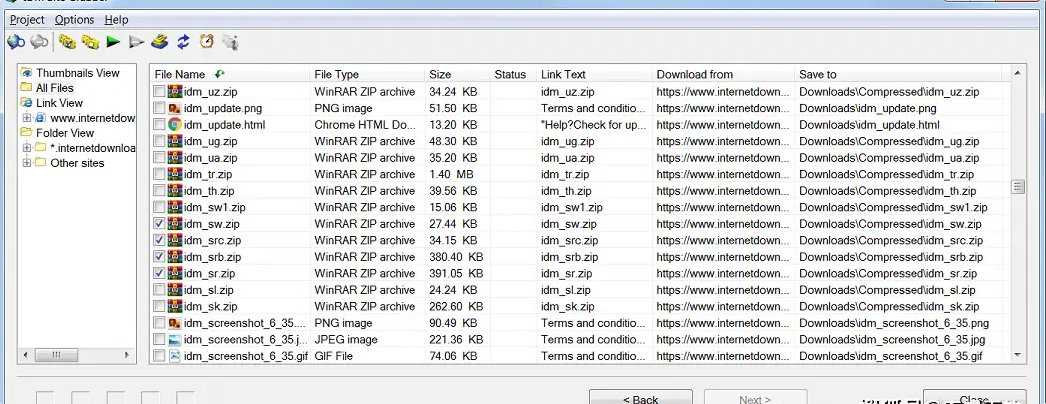Click the PNG icon of idm_screenshot_6_35.... row

[175, 323]
